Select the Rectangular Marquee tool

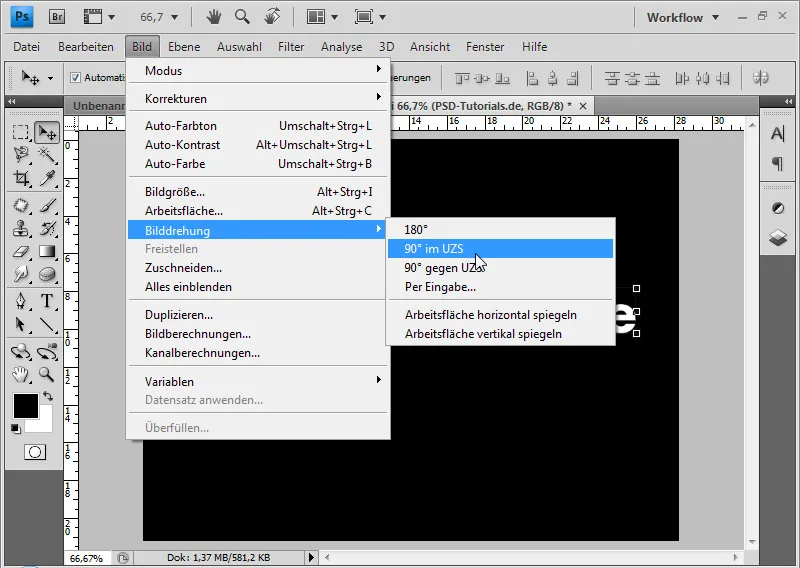tap(20, 132)
